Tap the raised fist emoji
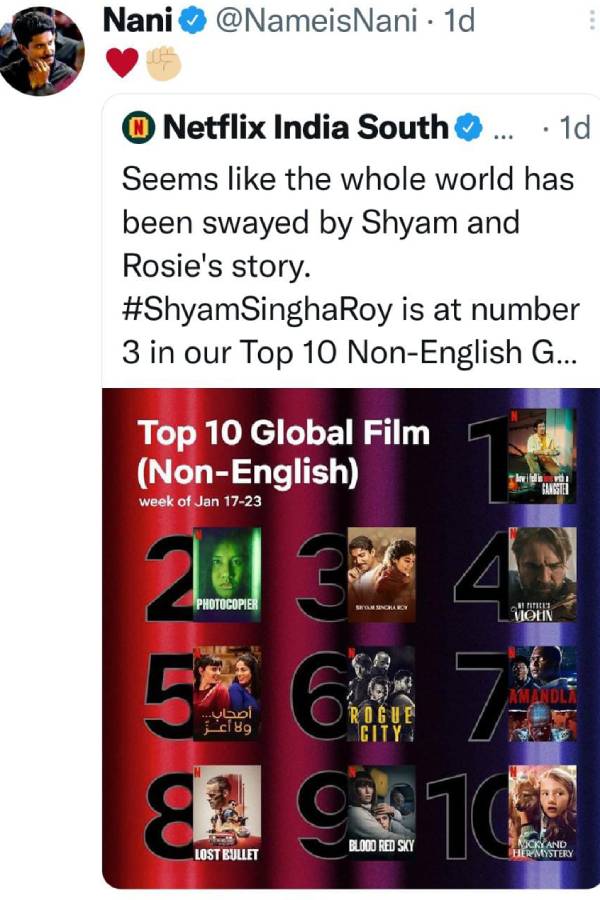The image size is (600, 900). pos(164,63)
